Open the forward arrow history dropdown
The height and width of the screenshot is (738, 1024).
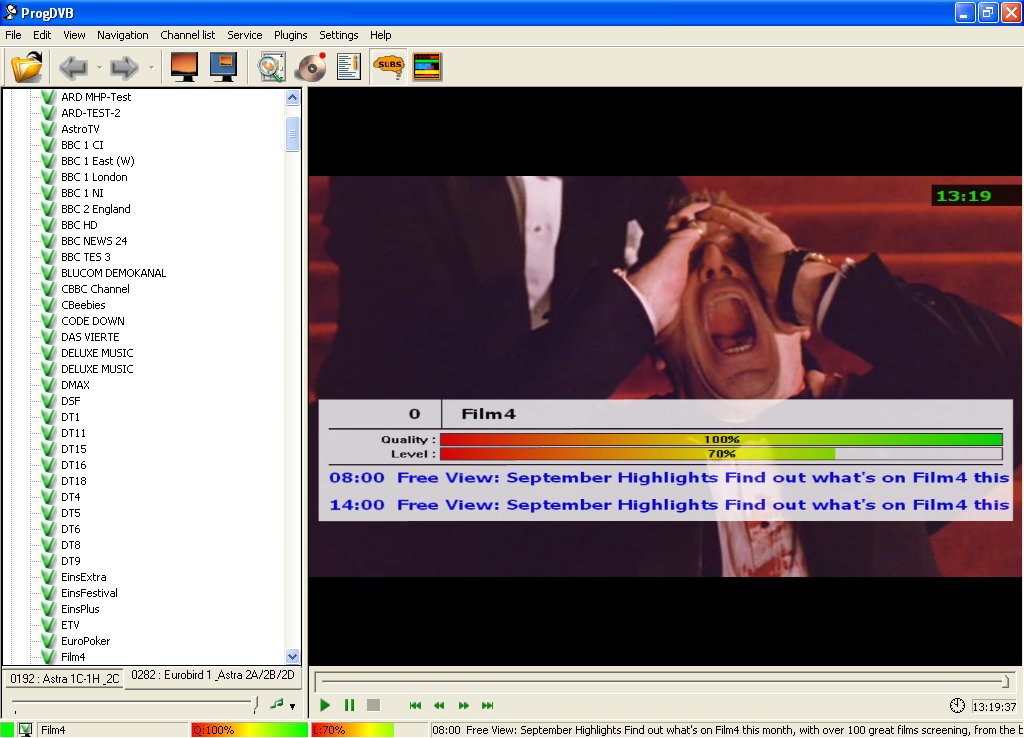(151, 67)
